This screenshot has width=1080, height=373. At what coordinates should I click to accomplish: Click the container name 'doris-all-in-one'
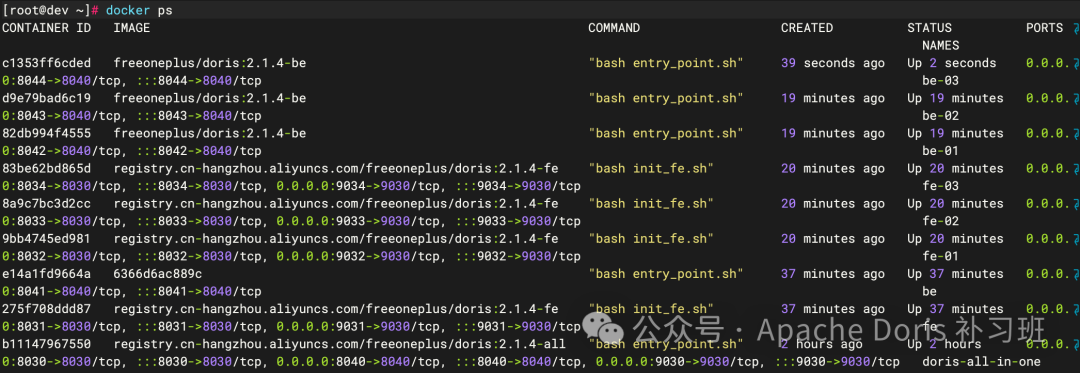coord(982,362)
